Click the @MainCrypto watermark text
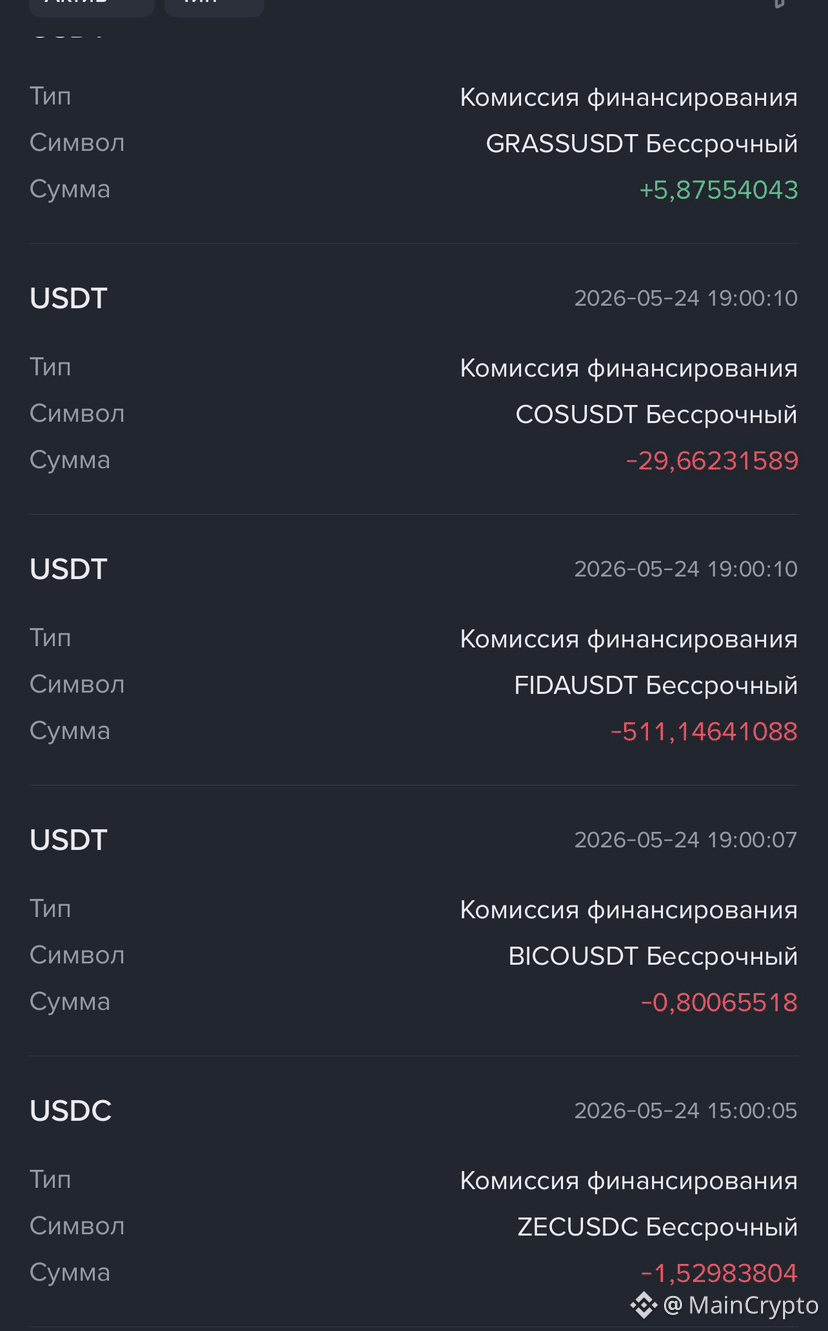828x1331 pixels. (x=741, y=1305)
